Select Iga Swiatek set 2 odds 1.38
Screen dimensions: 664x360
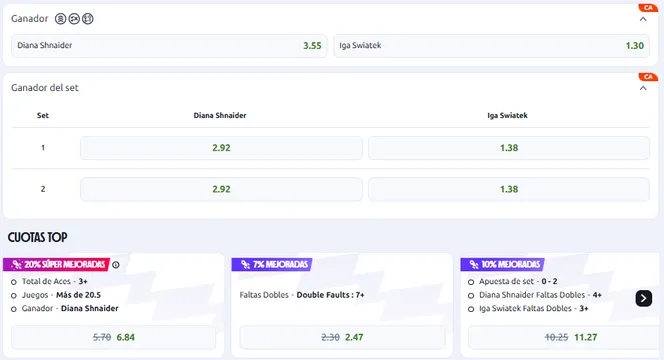(509, 189)
